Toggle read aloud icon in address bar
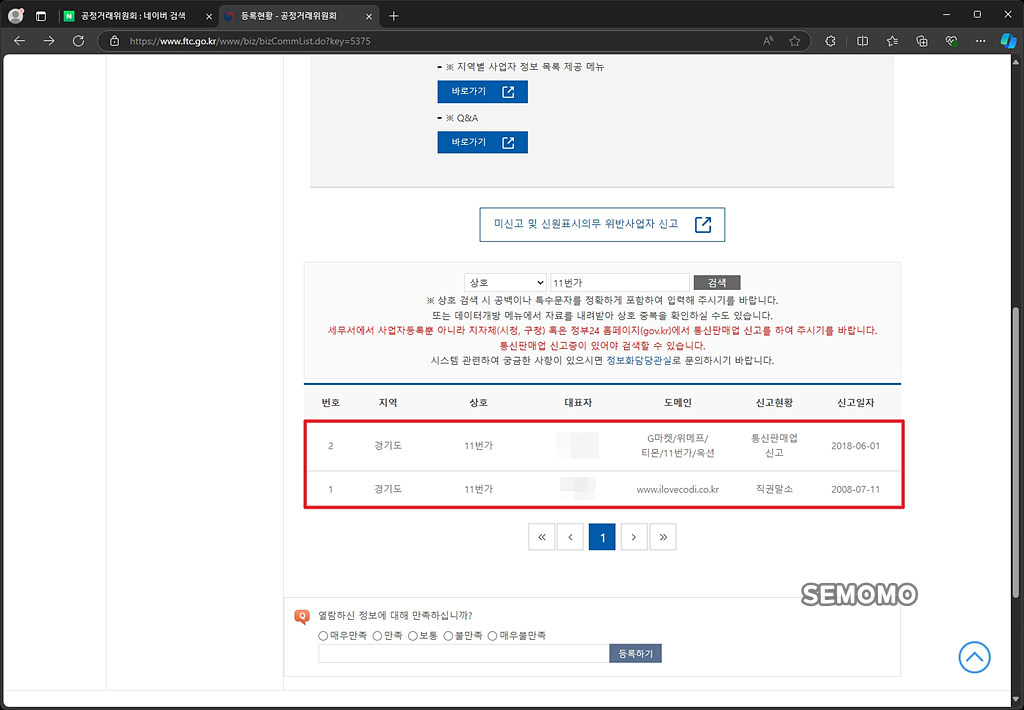 tap(768, 40)
